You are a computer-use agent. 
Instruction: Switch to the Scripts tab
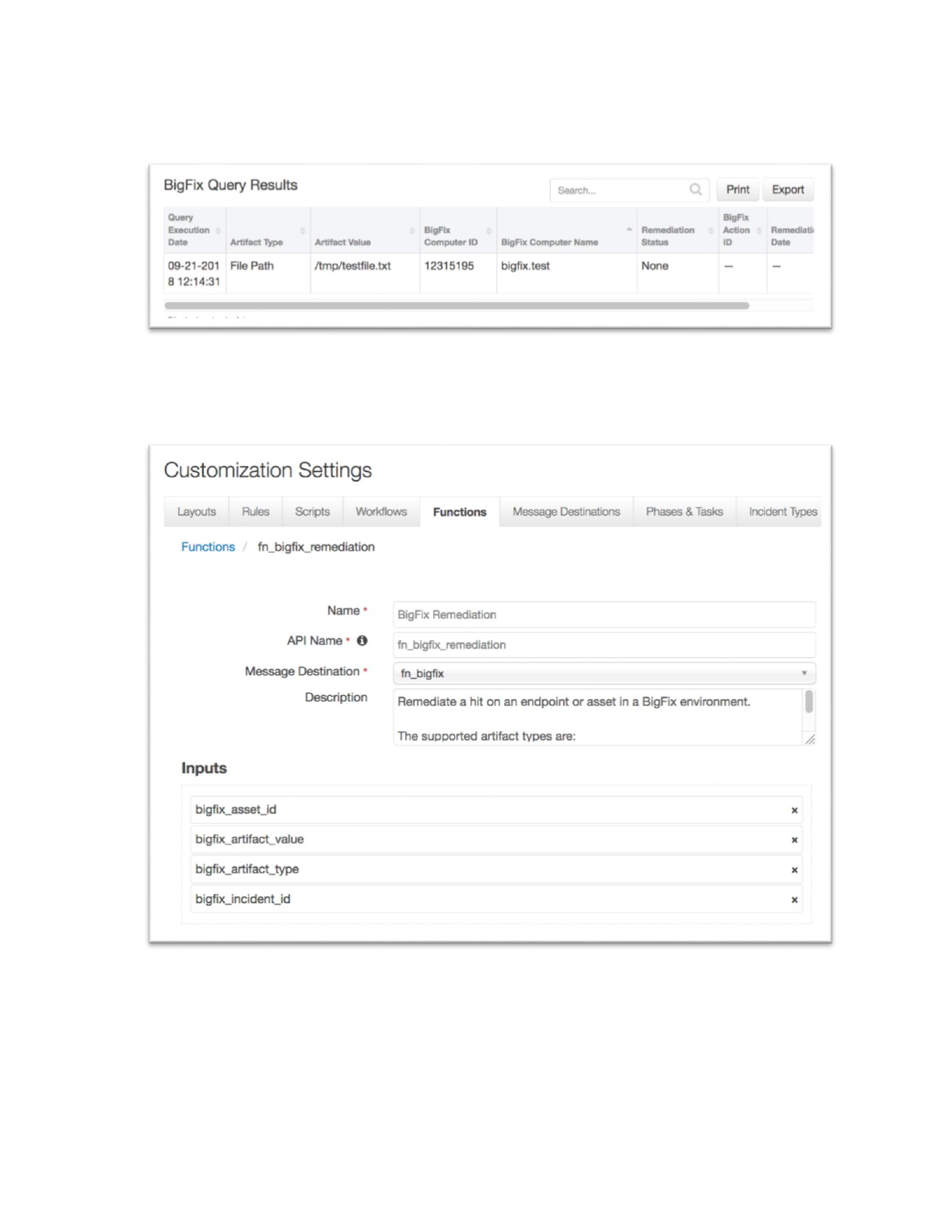pyautogui.click(x=312, y=512)
